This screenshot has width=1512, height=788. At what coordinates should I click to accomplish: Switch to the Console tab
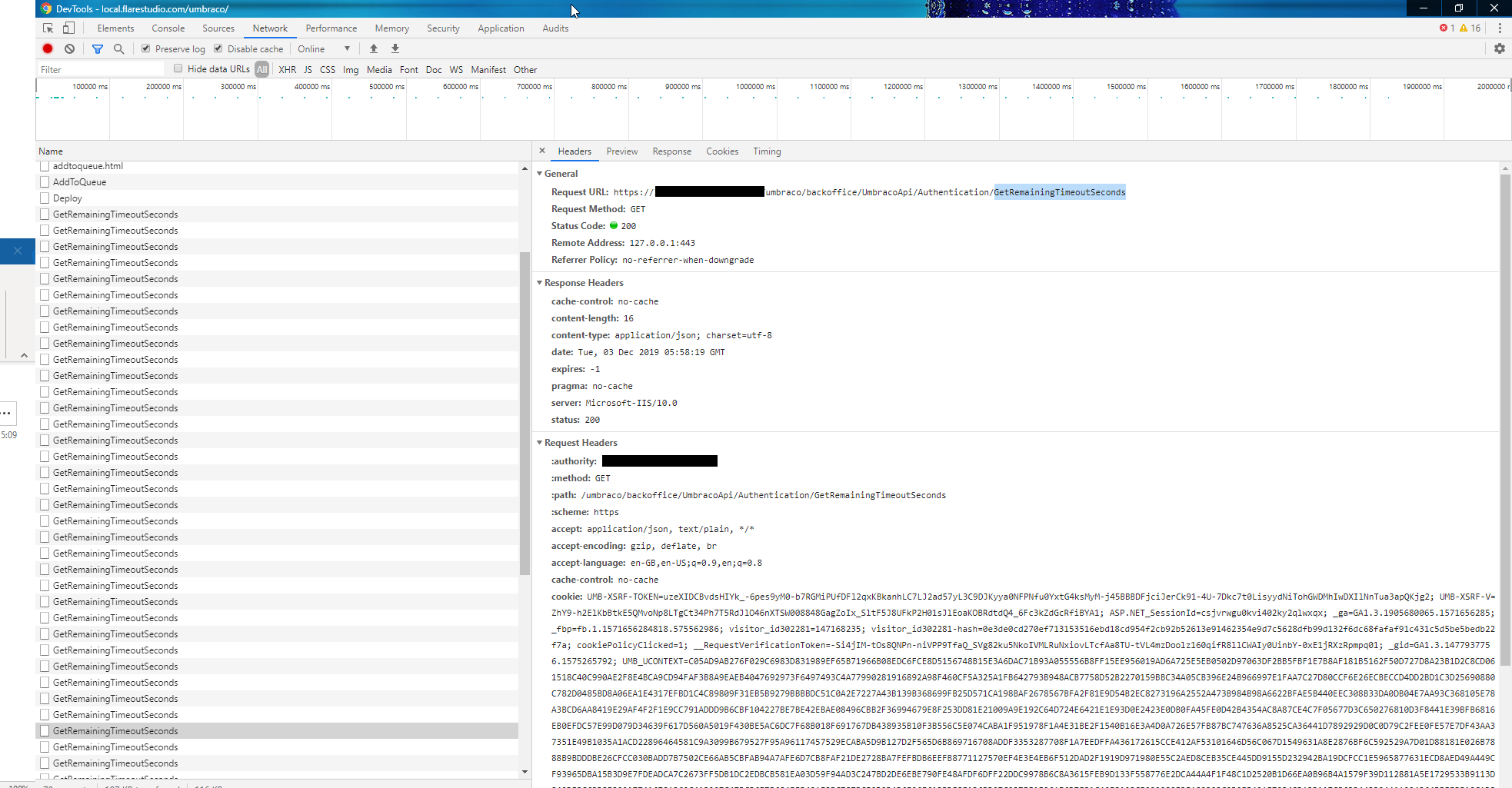coord(168,28)
